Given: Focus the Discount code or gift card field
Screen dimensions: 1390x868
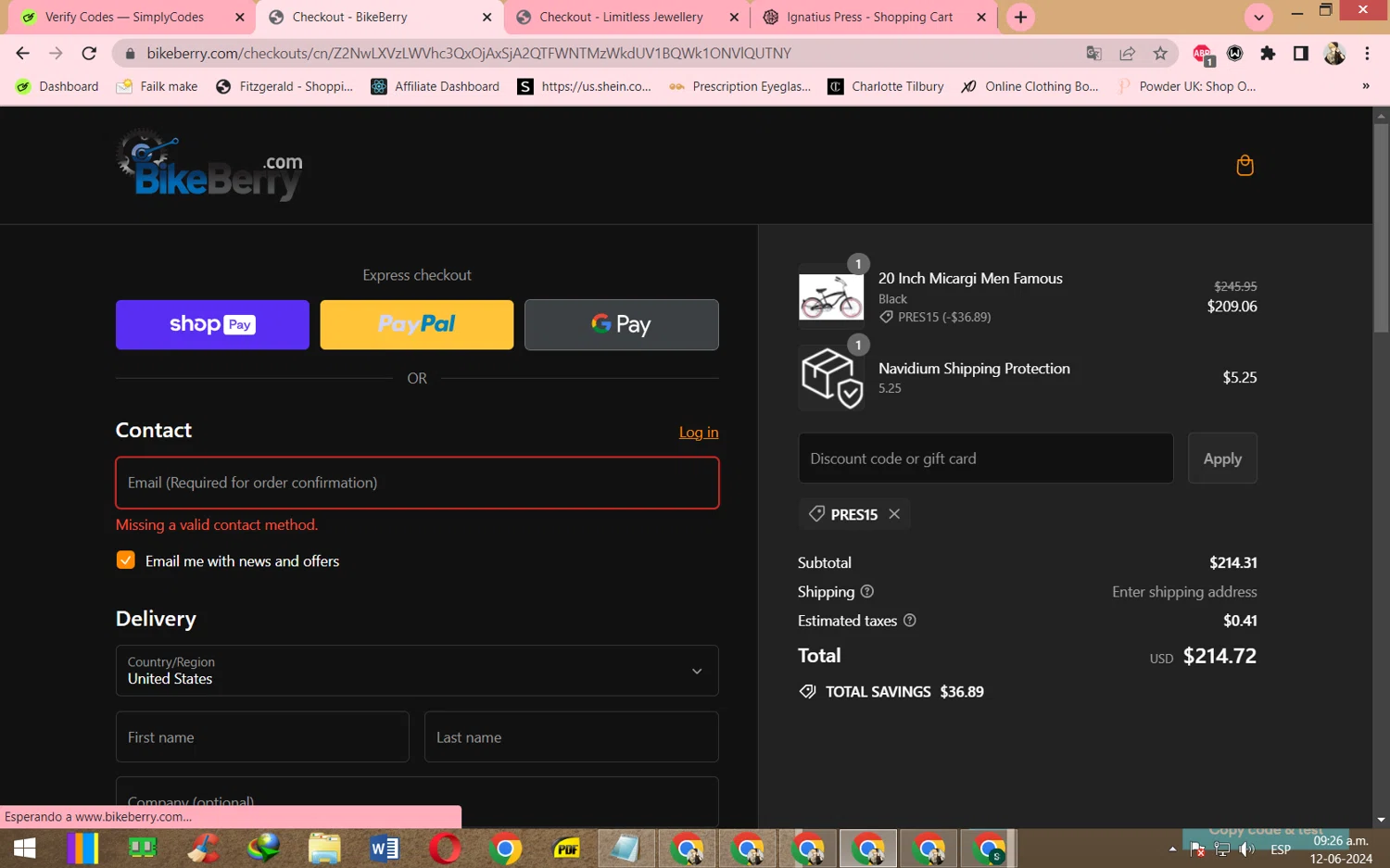Looking at the screenshot, I should pyautogui.click(x=986, y=459).
